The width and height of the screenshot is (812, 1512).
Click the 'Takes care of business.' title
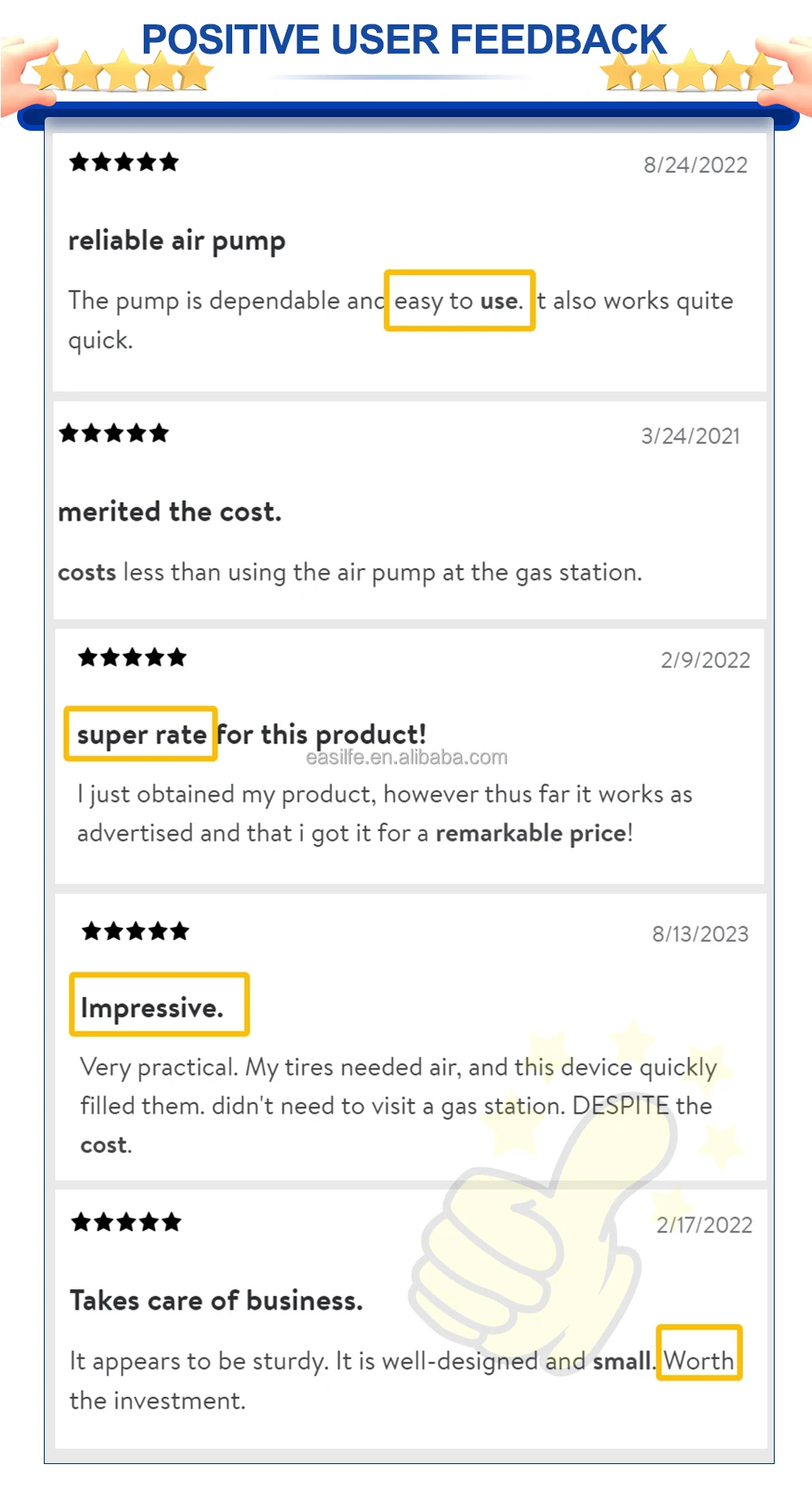(x=216, y=1301)
